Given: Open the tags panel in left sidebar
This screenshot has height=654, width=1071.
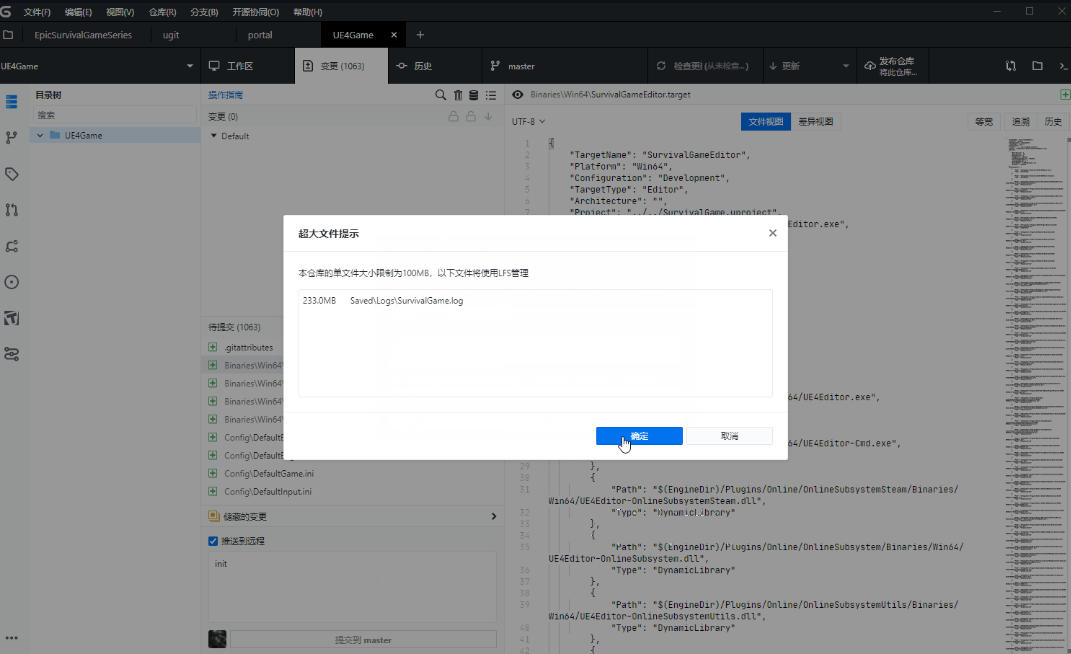Looking at the screenshot, I should coord(12,173).
